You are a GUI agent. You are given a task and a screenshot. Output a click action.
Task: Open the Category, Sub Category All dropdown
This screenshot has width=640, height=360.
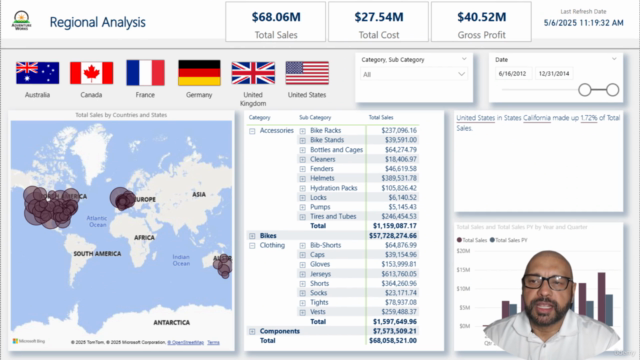[413, 74]
